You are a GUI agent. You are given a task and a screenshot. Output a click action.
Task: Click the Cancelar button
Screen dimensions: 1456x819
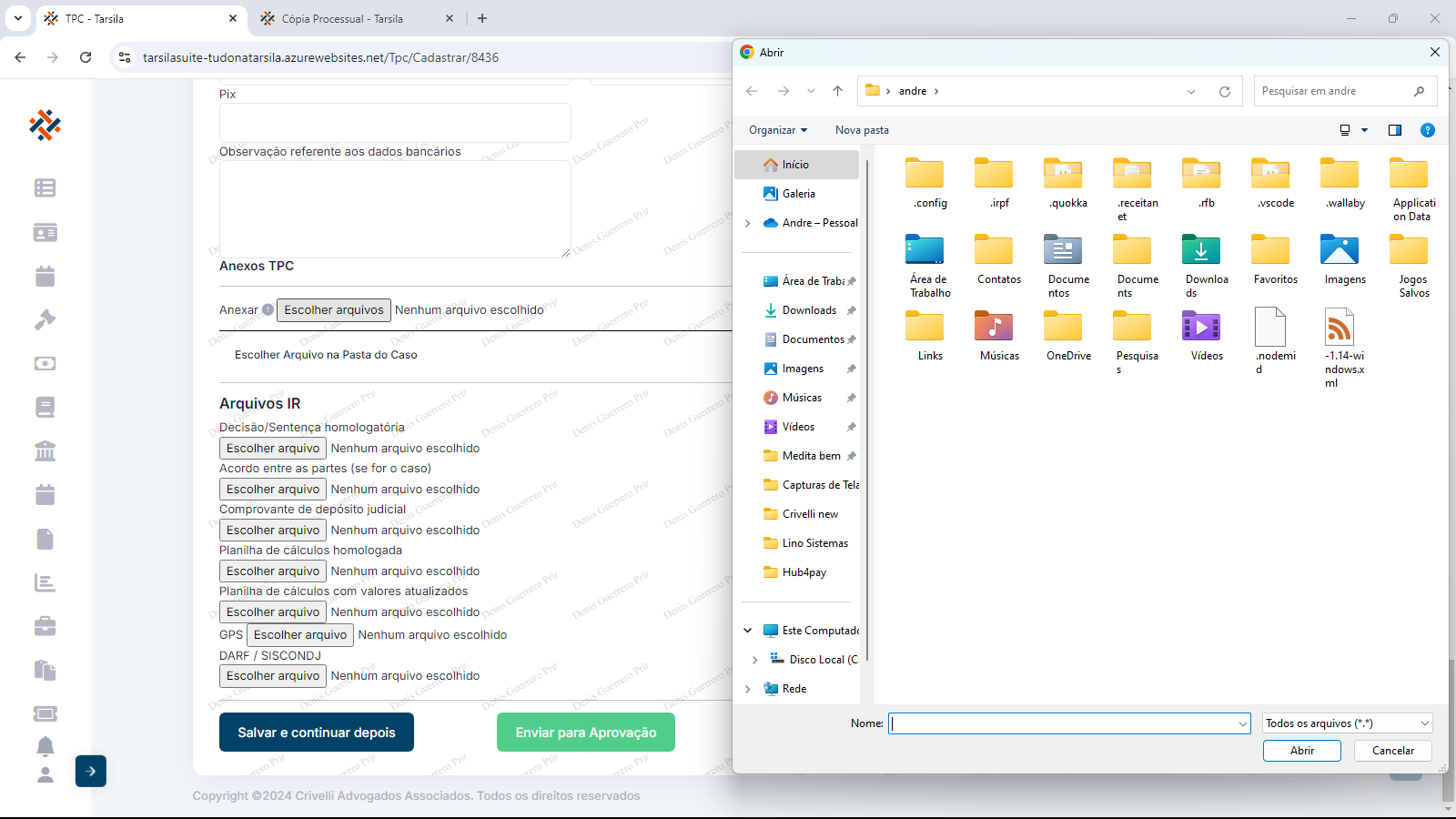[1392, 751]
